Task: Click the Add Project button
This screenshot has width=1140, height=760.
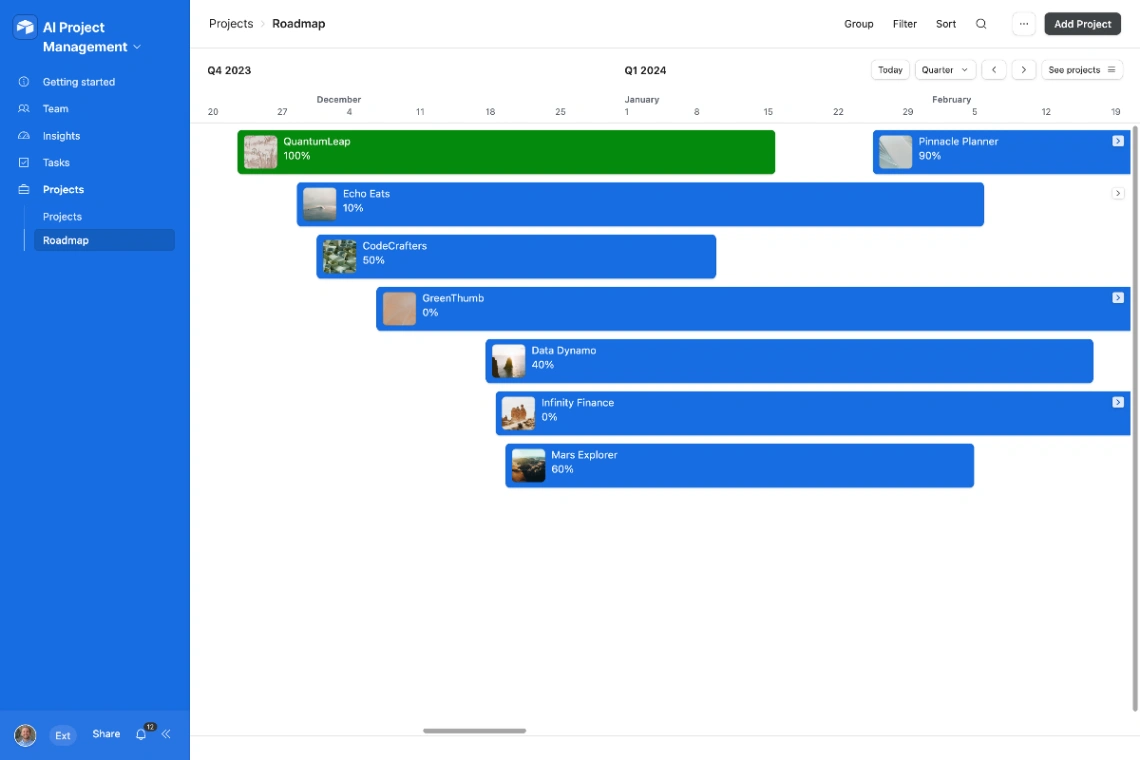Action: (x=1082, y=23)
